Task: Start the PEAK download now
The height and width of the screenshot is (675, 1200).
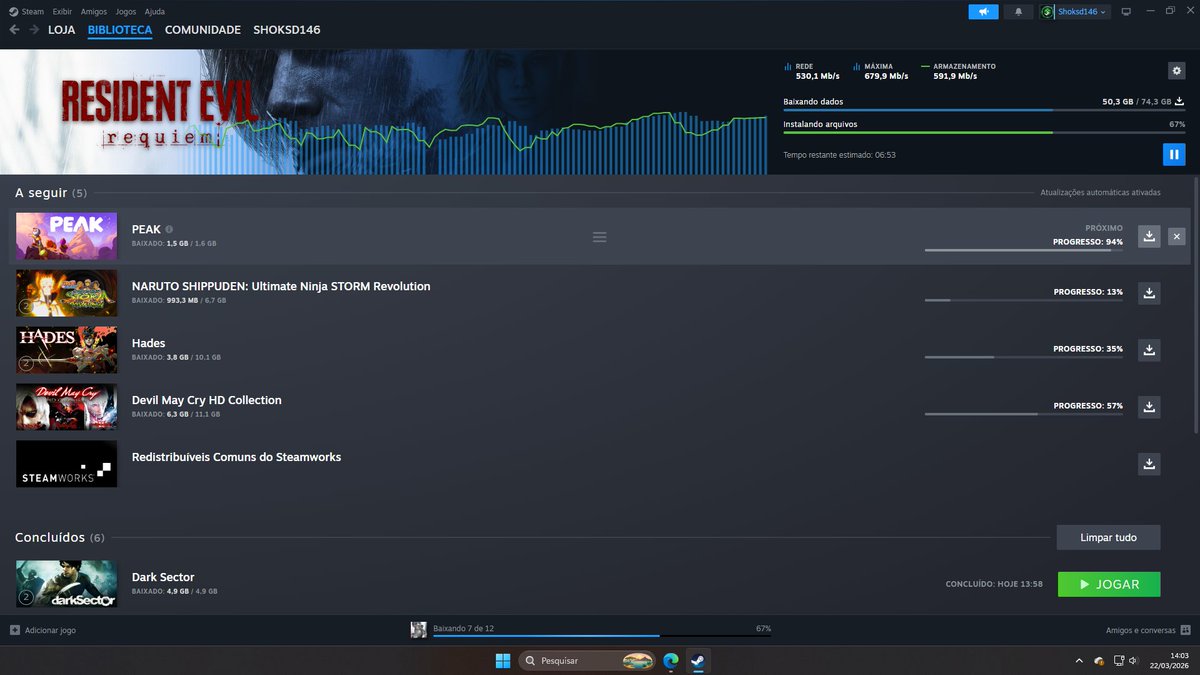Action: (x=1149, y=236)
